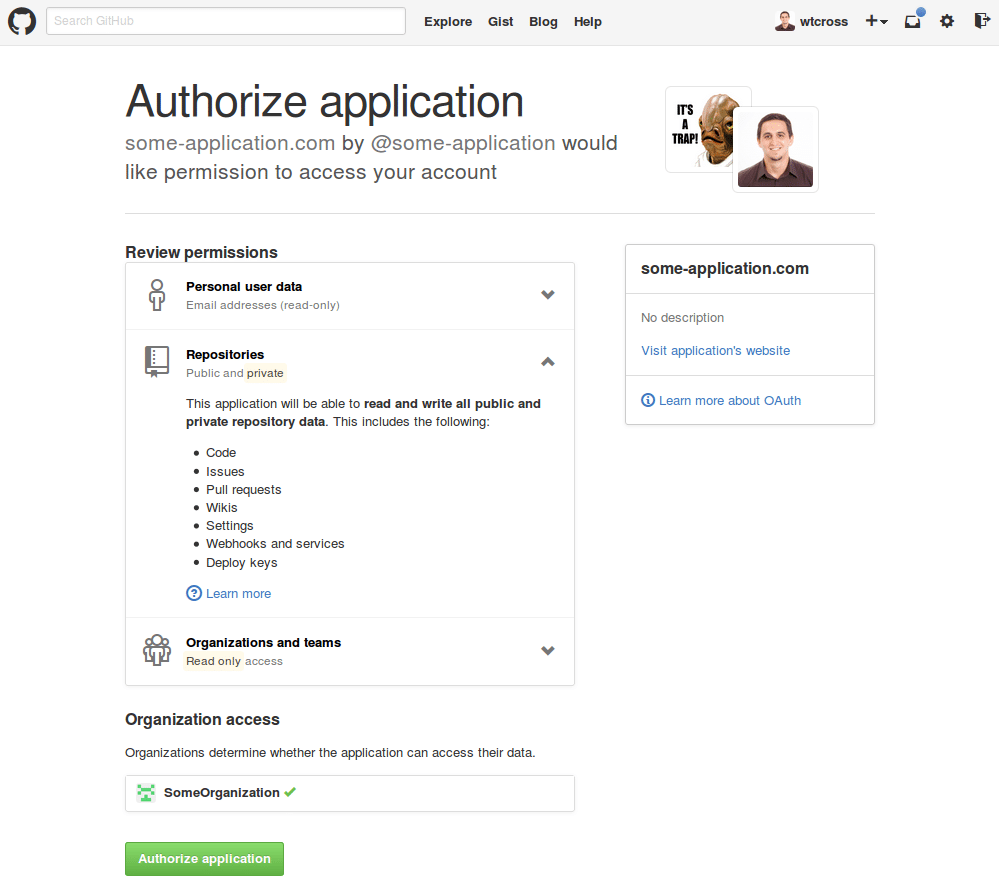Click the 'Organization access' heading
This screenshot has width=999, height=886.
pyautogui.click(x=202, y=719)
